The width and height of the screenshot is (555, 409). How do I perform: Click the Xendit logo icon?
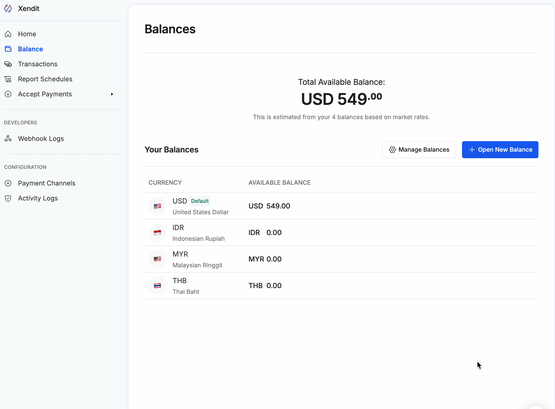click(x=8, y=8)
